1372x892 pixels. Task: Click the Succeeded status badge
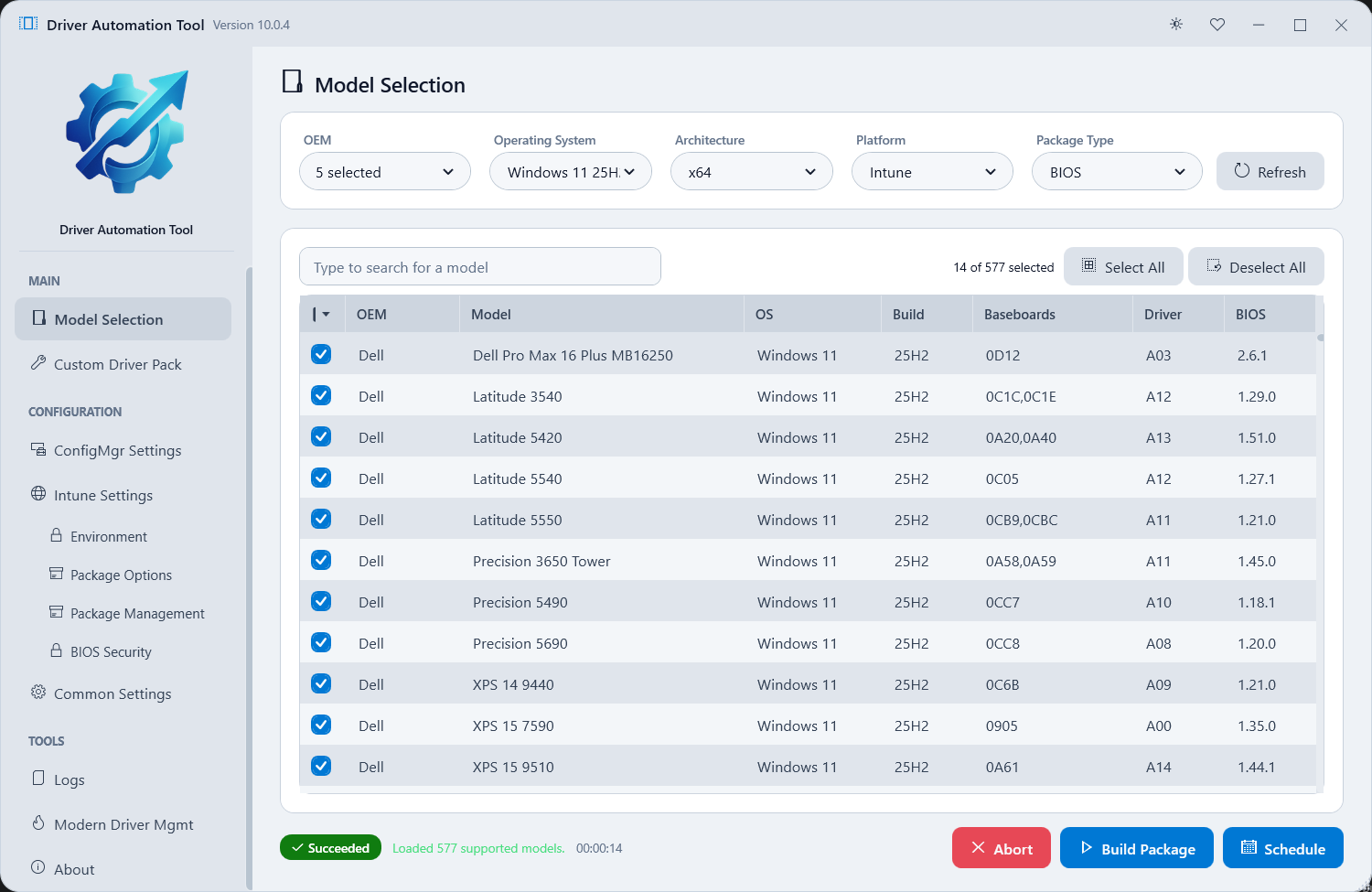coord(331,848)
